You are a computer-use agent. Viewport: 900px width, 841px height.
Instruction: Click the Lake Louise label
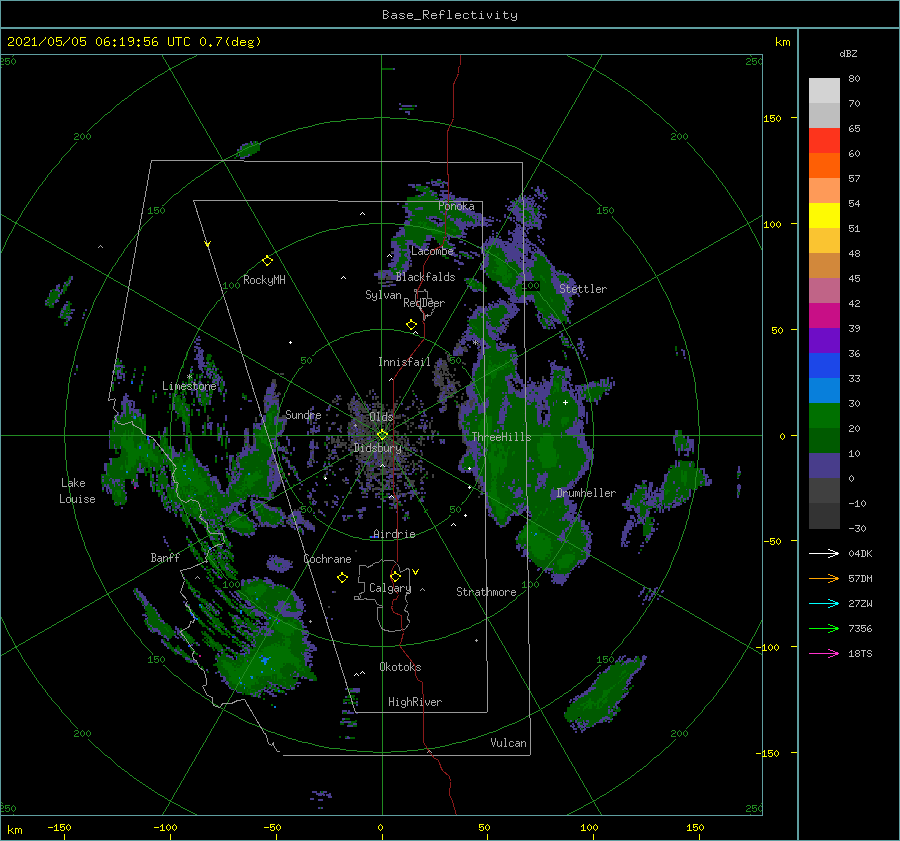(77, 491)
